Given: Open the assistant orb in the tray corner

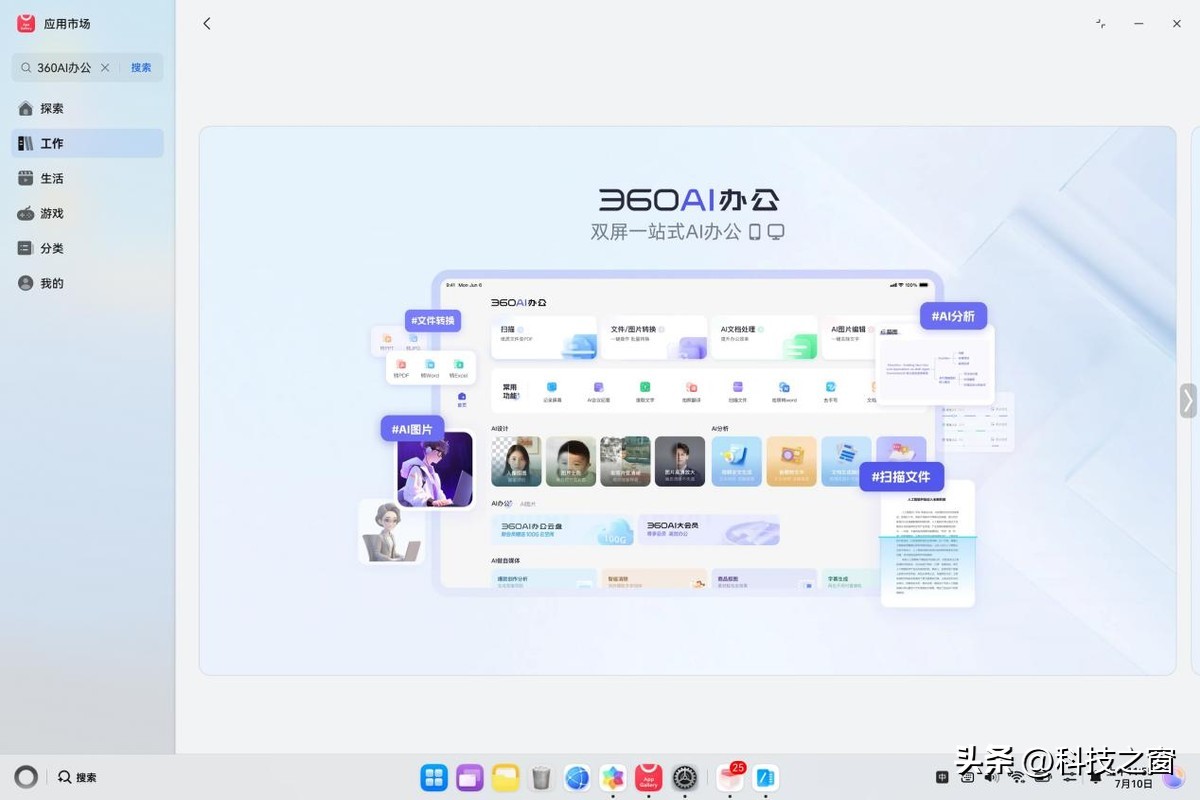Looking at the screenshot, I should point(1174,777).
